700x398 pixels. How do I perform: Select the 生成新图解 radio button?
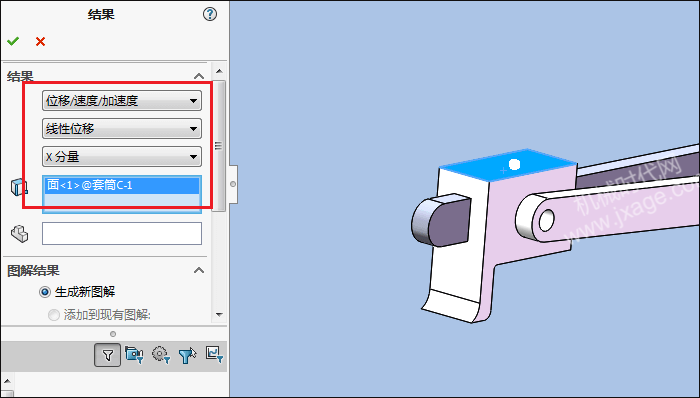(x=45, y=292)
